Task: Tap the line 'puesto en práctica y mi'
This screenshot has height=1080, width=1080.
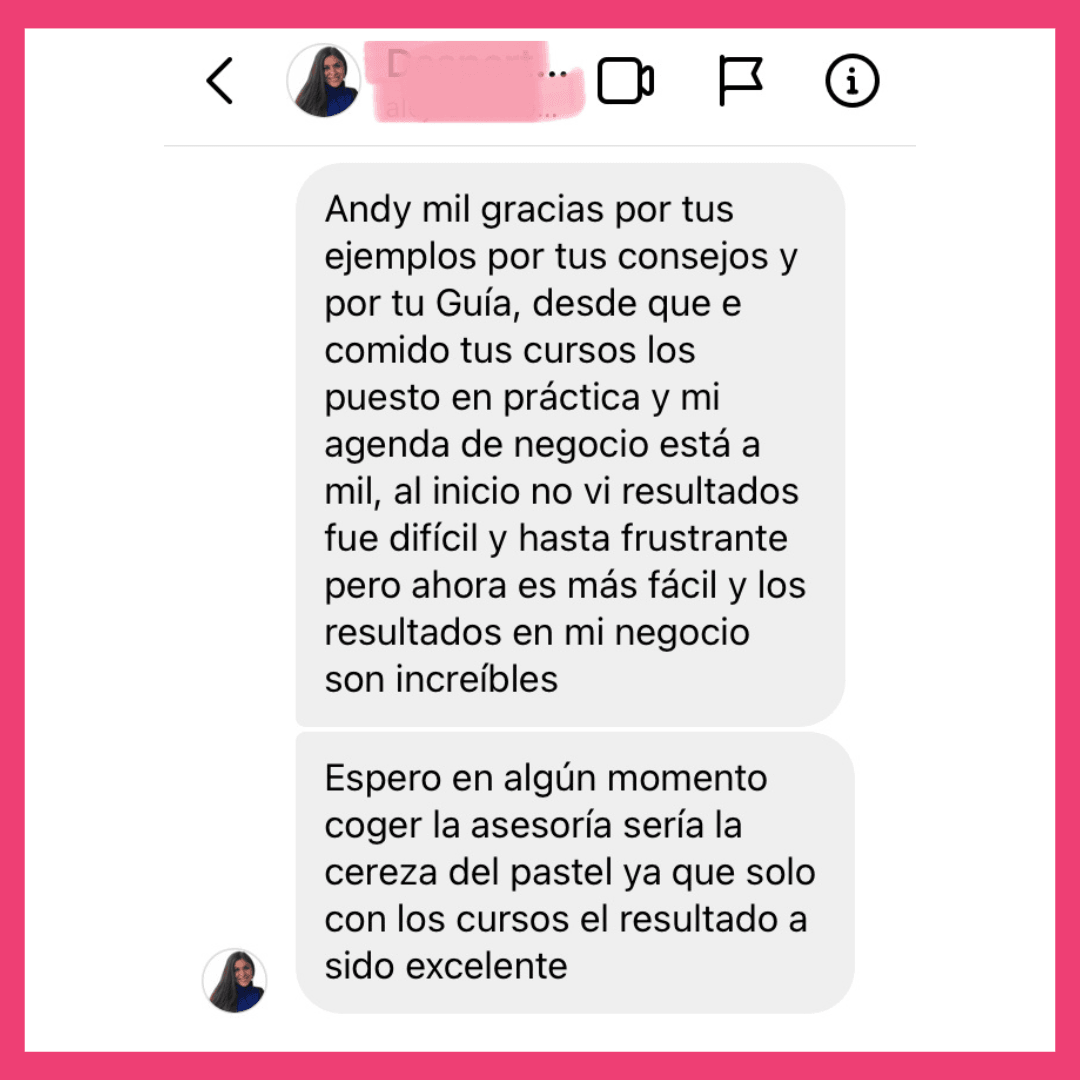Action: pos(522,397)
